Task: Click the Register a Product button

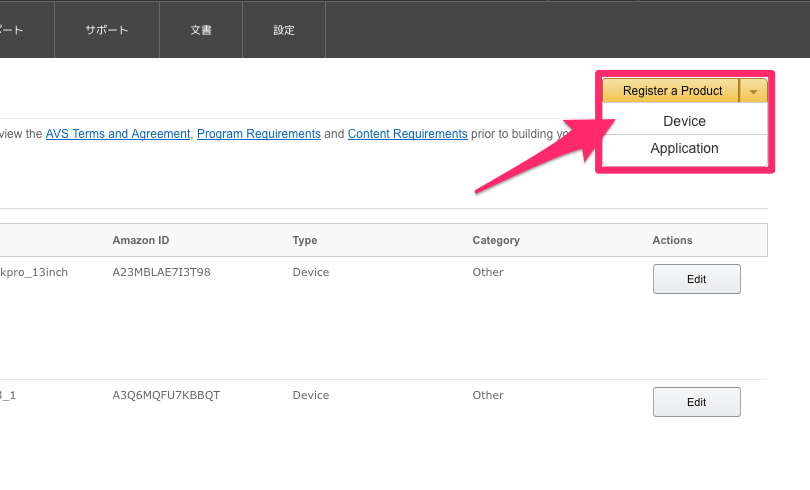Action: point(671,91)
